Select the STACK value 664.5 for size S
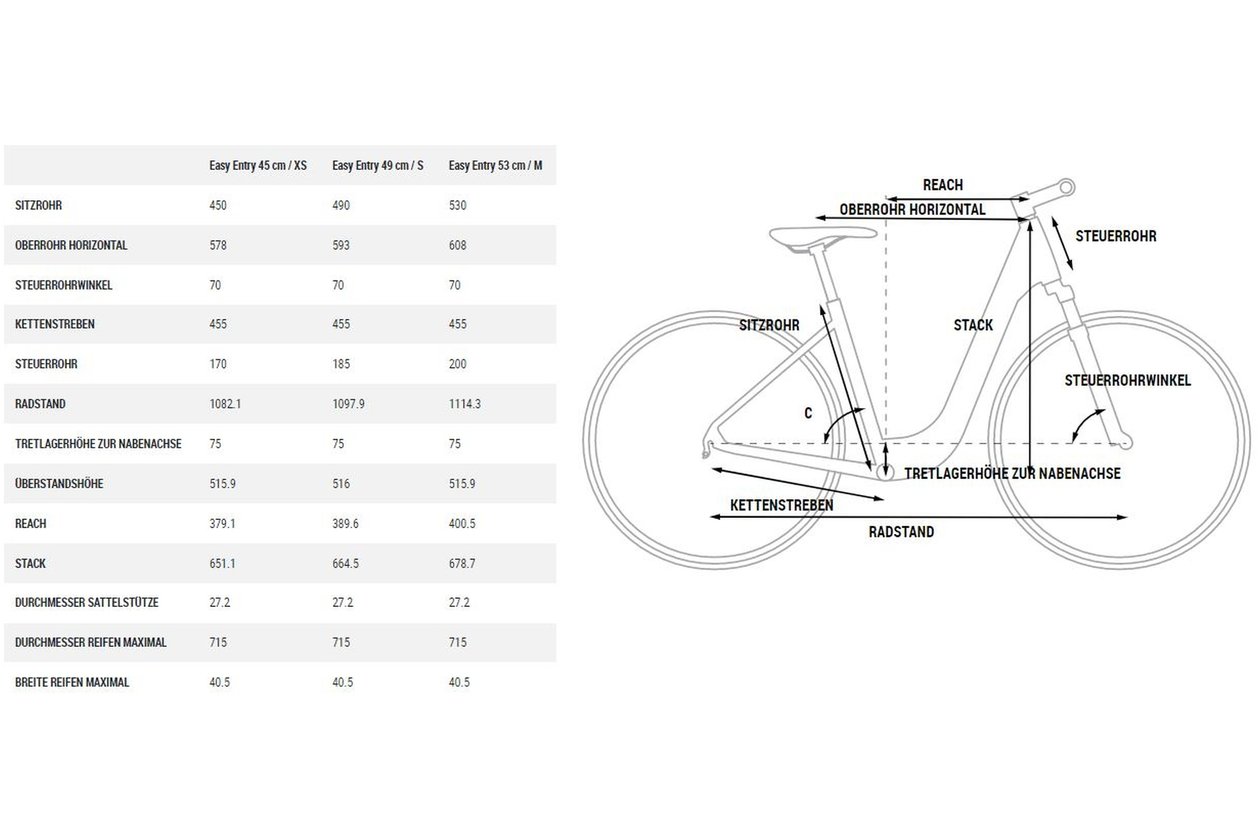Viewport: 1260px width, 840px height. (345, 563)
